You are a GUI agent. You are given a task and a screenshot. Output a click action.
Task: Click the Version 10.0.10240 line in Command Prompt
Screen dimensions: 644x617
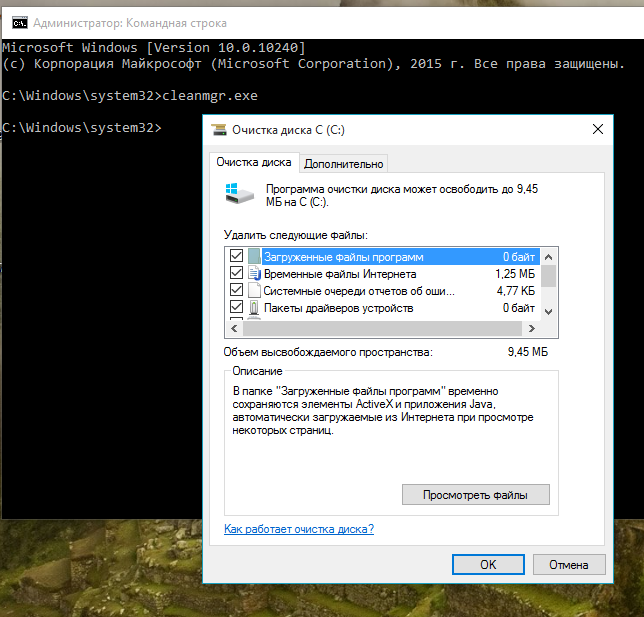154,48
